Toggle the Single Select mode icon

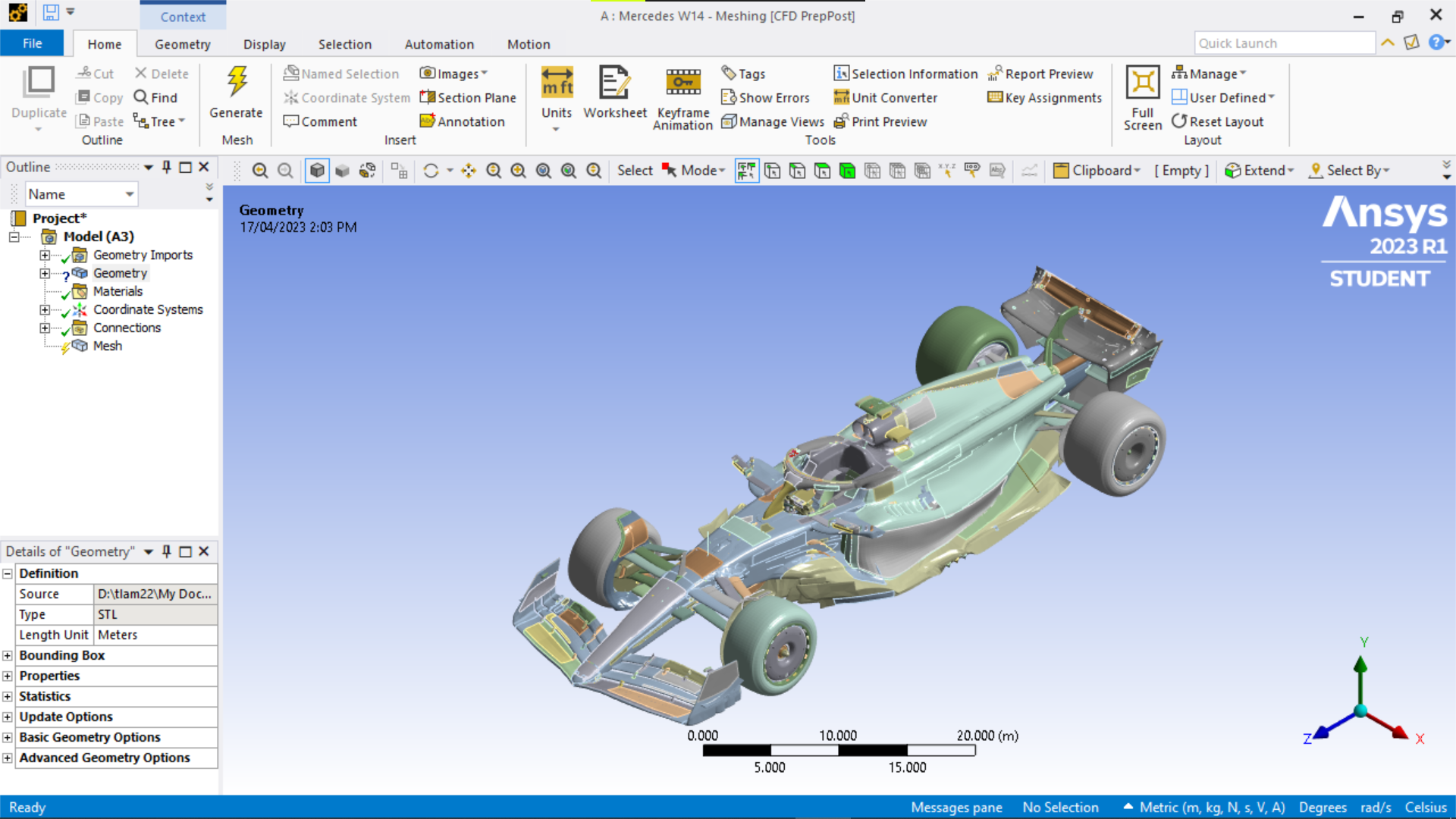[746, 171]
